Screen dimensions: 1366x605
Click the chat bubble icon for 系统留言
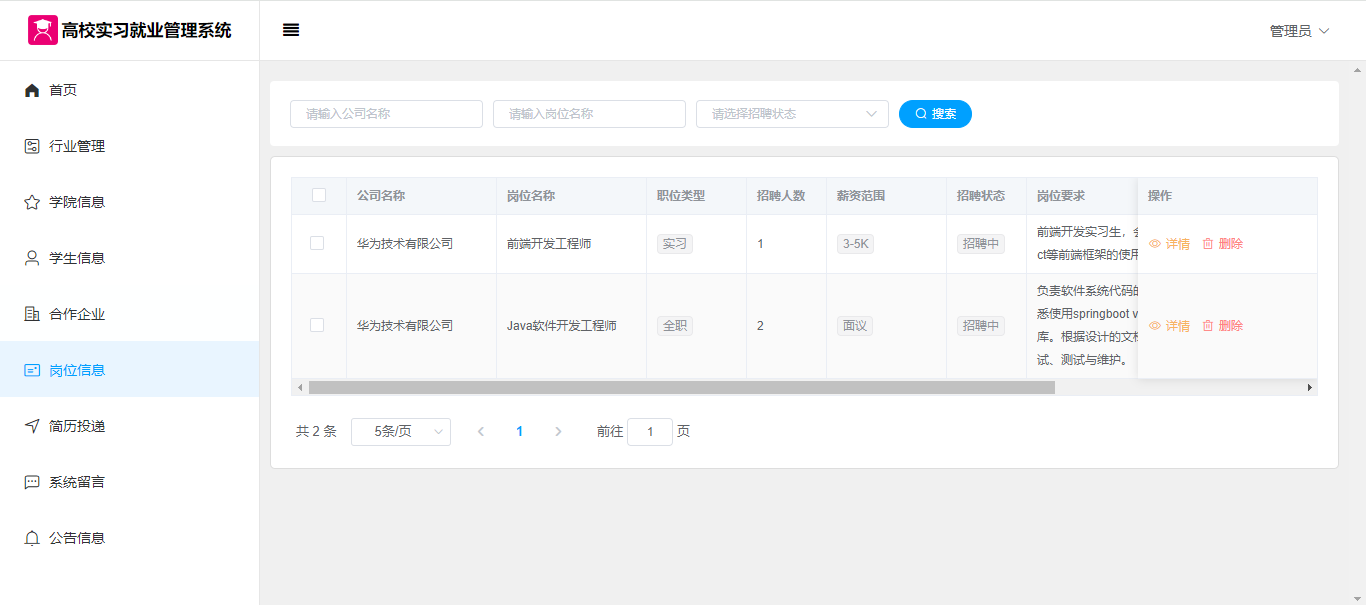click(x=32, y=482)
